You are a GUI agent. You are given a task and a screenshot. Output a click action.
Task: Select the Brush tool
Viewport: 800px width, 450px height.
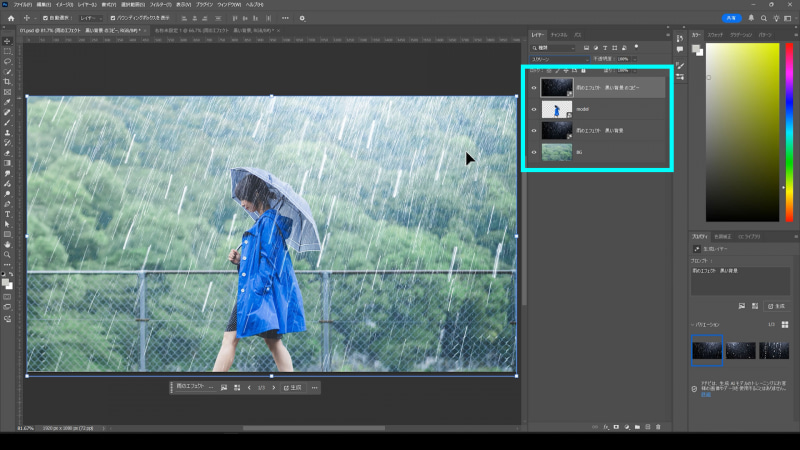tap(7, 122)
